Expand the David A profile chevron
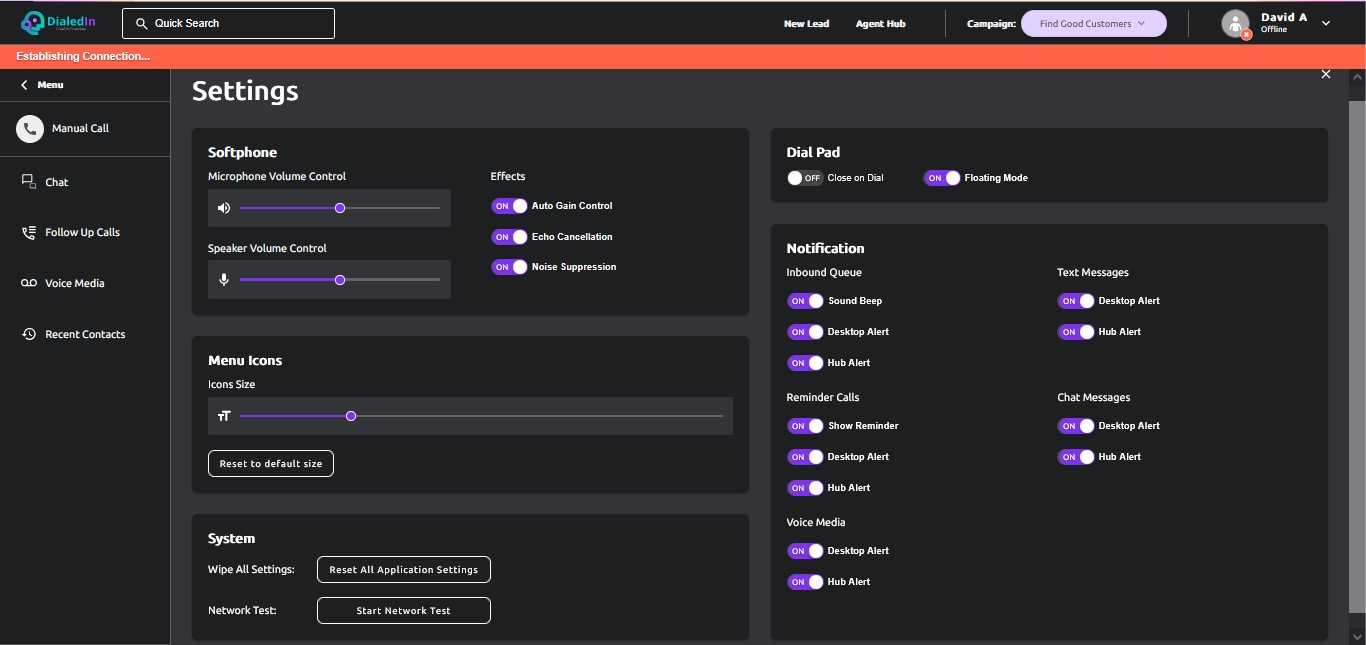This screenshot has height=645, width=1366. (1326, 24)
